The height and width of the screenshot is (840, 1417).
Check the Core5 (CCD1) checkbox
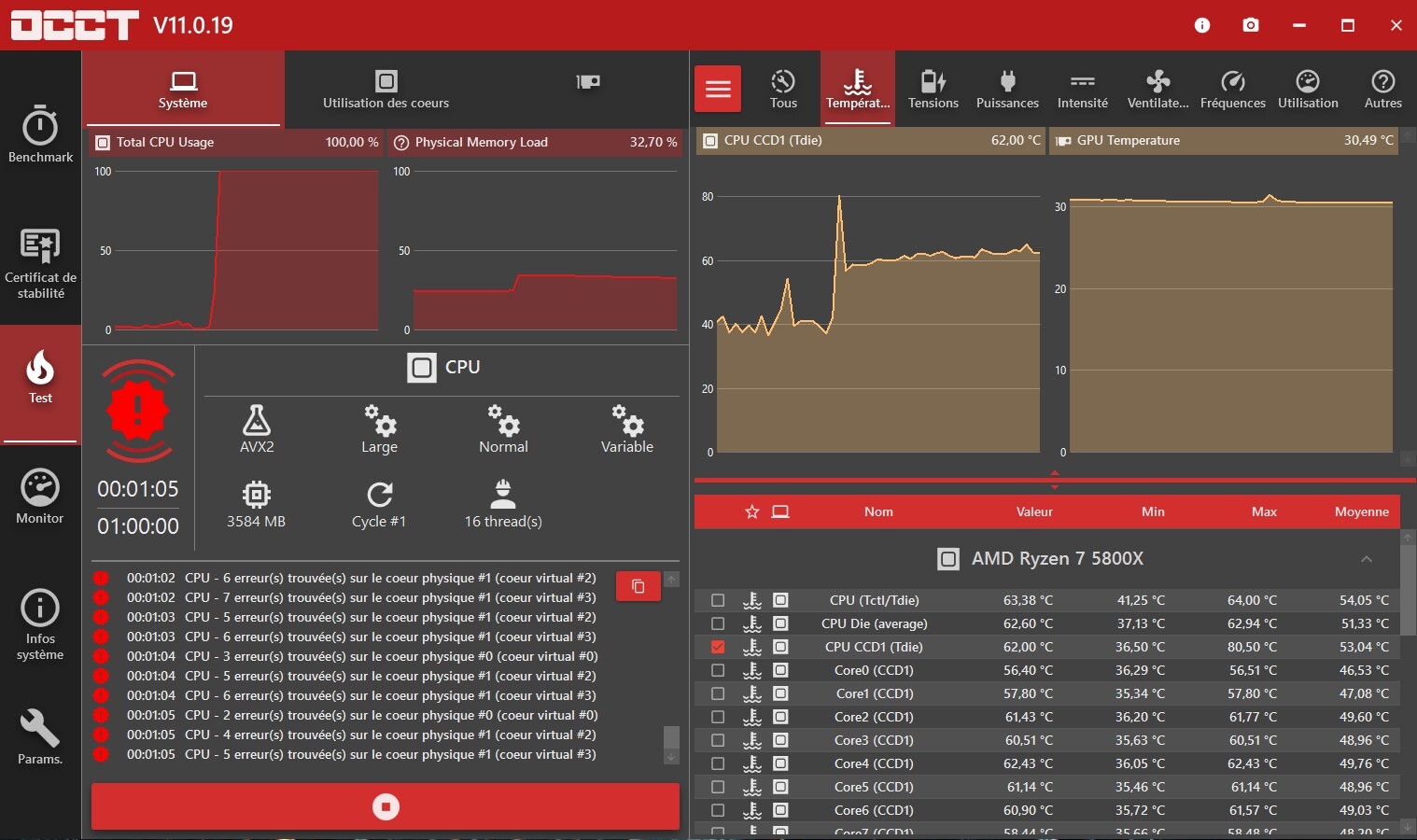[x=718, y=787]
